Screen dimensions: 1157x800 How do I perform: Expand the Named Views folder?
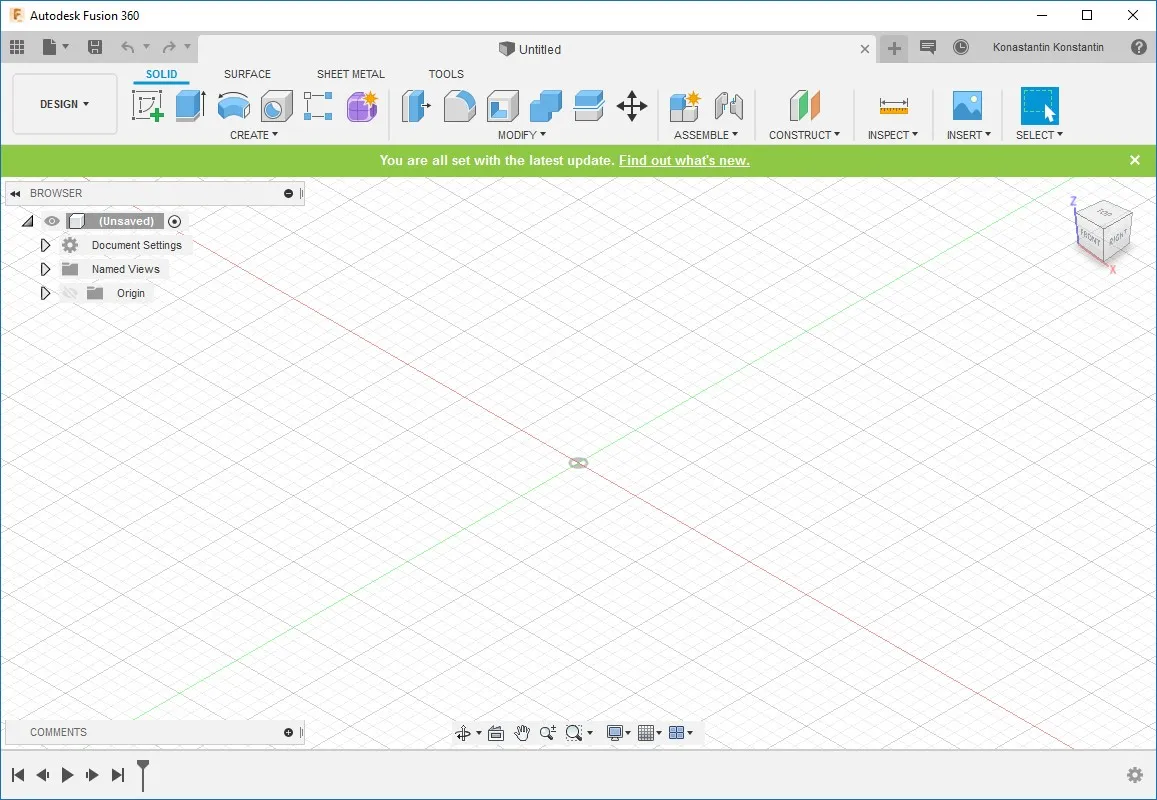point(45,269)
